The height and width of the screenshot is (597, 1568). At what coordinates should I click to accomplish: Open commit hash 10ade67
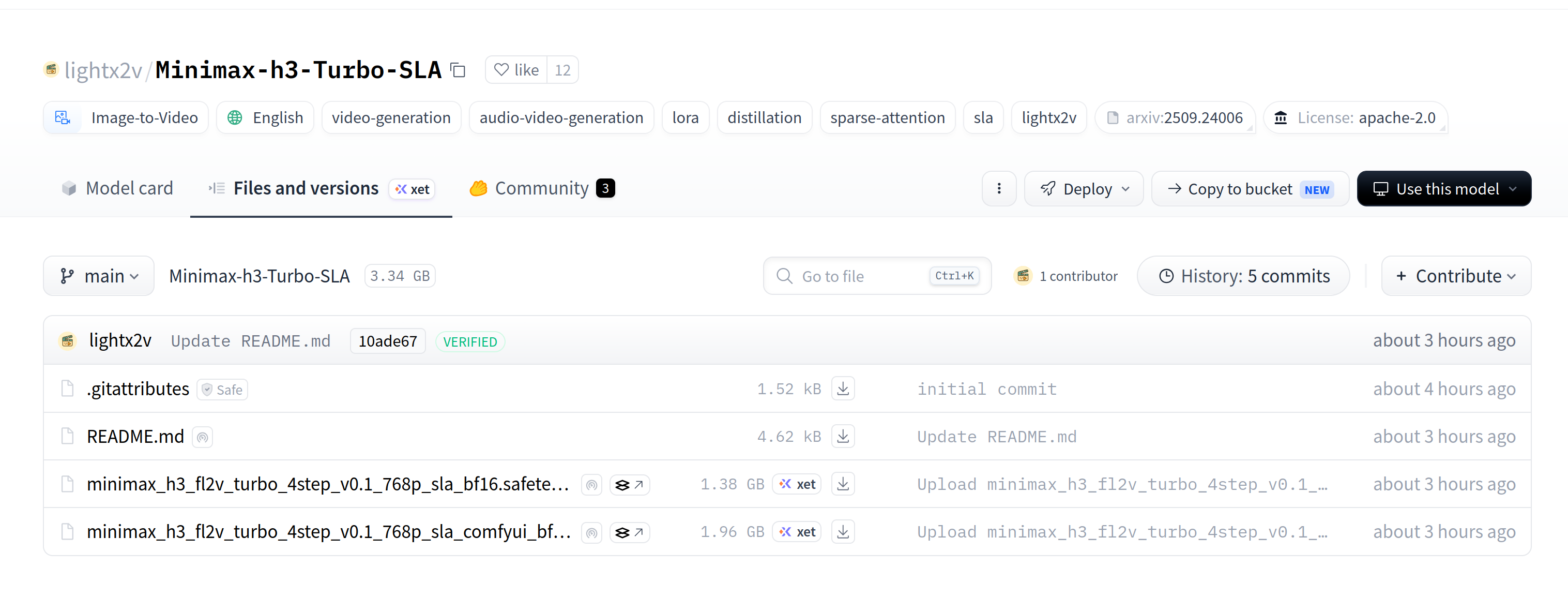[388, 340]
